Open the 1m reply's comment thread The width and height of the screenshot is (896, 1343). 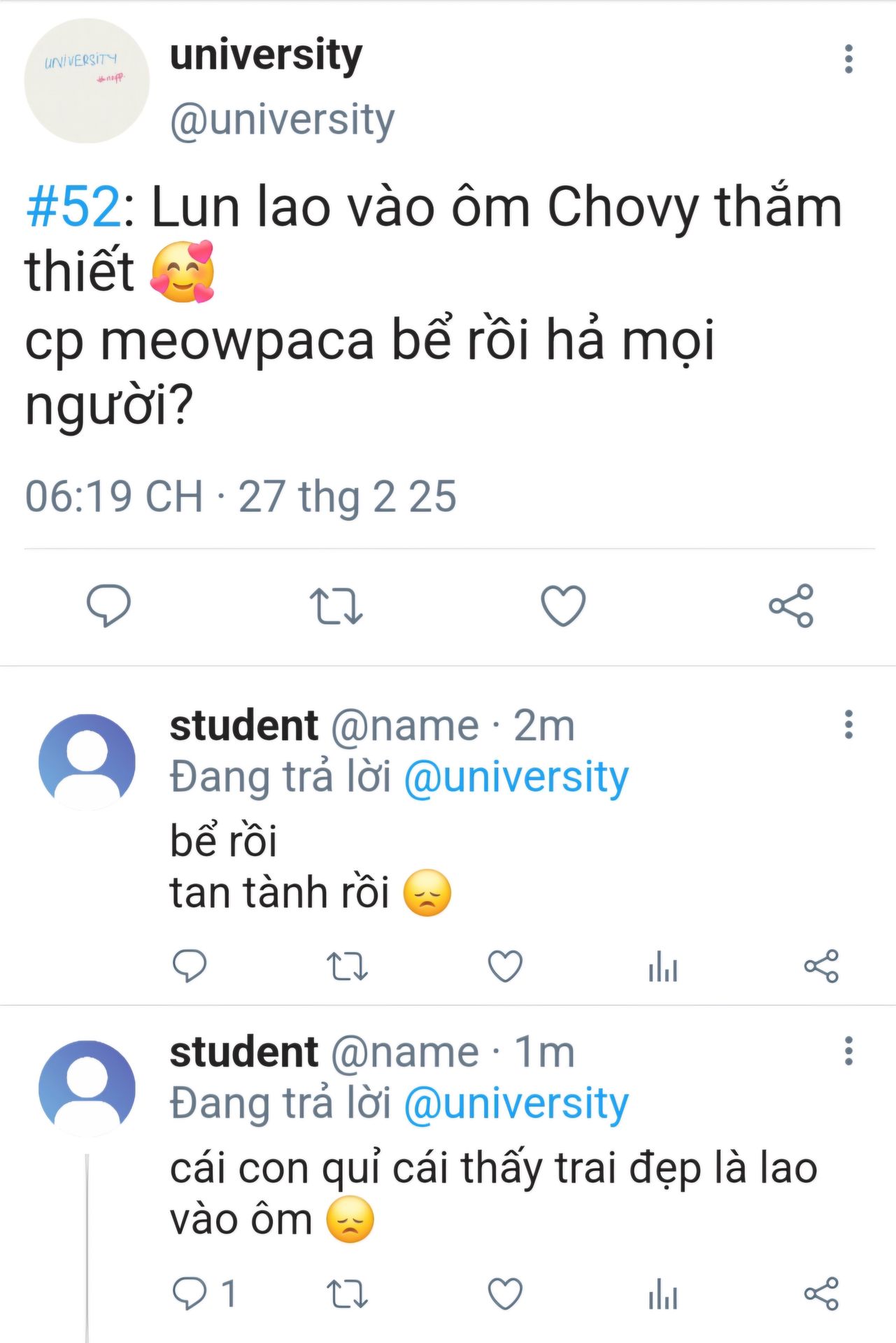click(x=190, y=1293)
